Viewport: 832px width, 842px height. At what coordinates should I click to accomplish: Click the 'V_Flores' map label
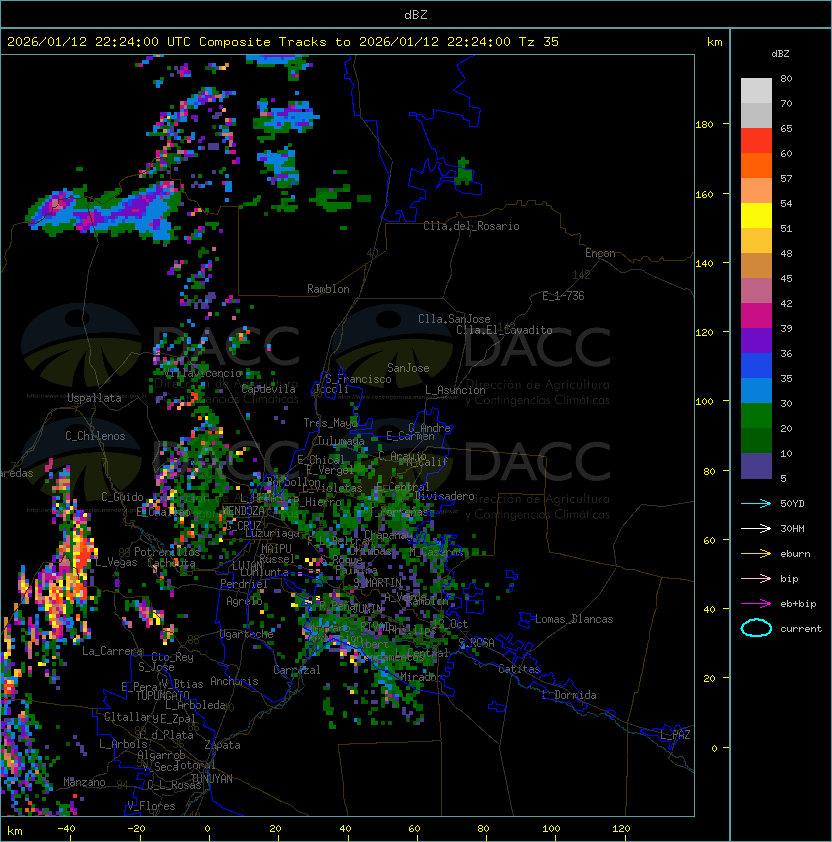tap(151, 806)
